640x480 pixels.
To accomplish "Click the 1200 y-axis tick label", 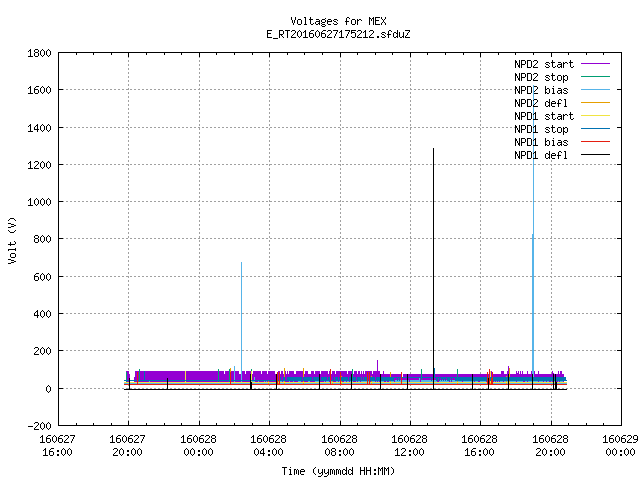I will [39, 165].
